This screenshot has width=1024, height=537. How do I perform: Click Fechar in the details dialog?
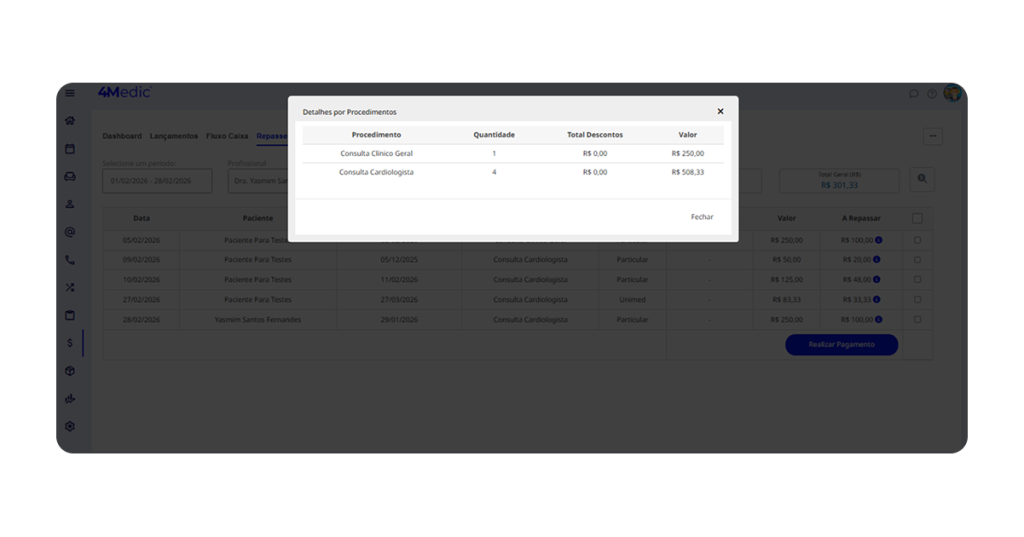[x=702, y=217]
